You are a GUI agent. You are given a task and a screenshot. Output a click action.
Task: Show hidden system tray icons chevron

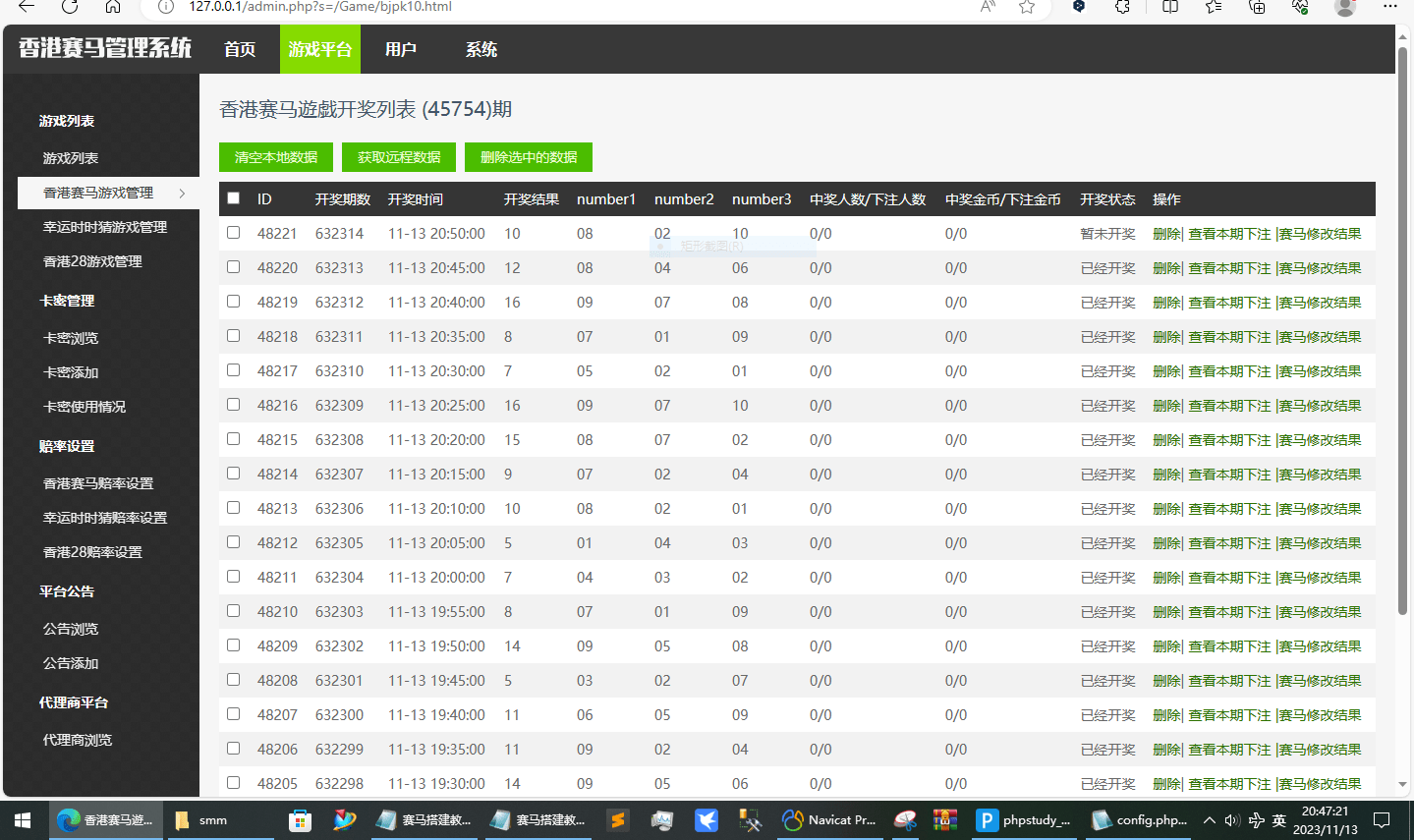tap(1209, 819)
